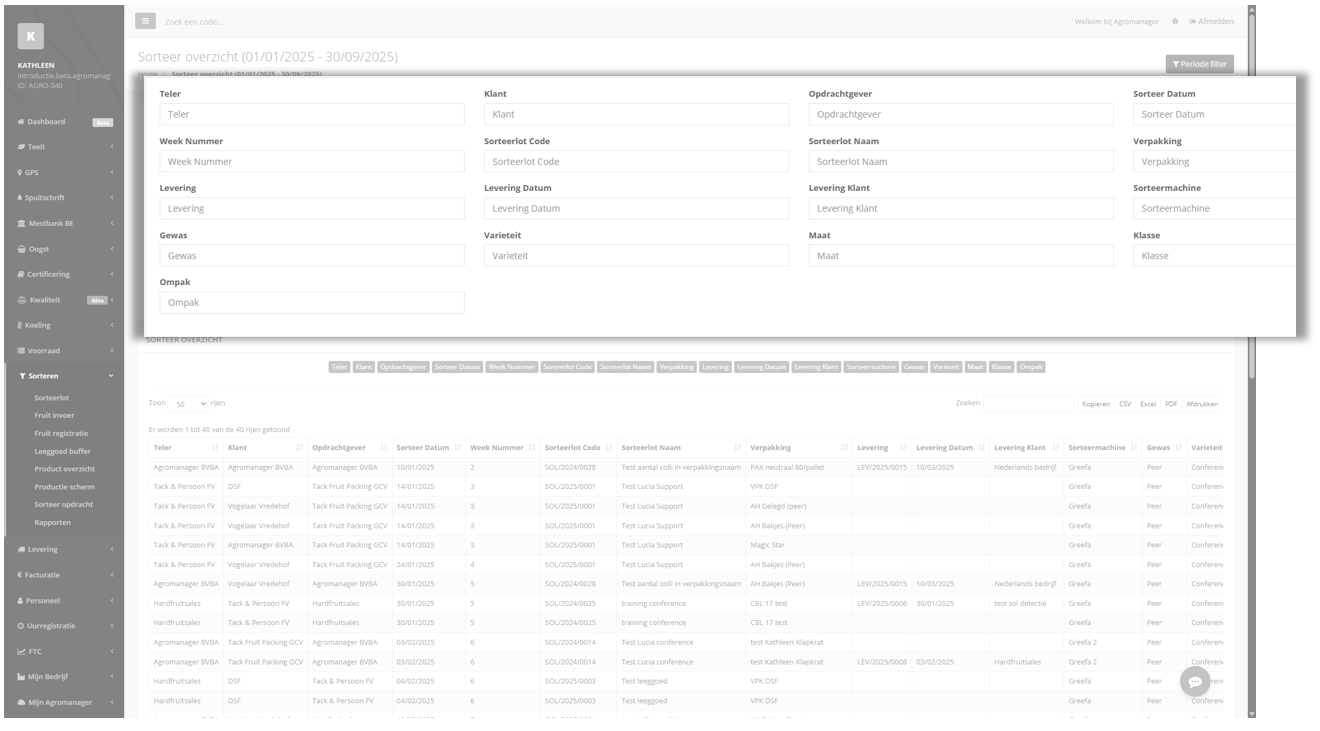Sort by Gewas column sort icon

1179,448
